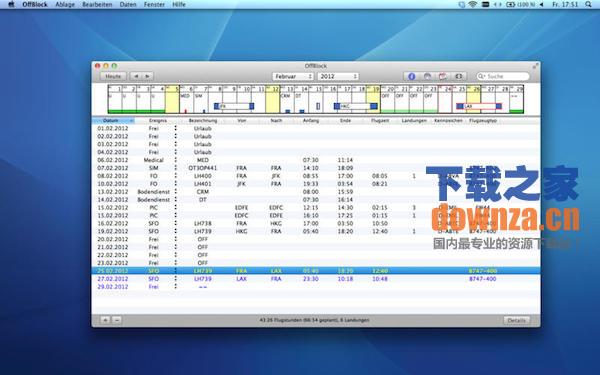The image size is (600, 375).
Task: Open the Daten menu
Action: point(128,5)
